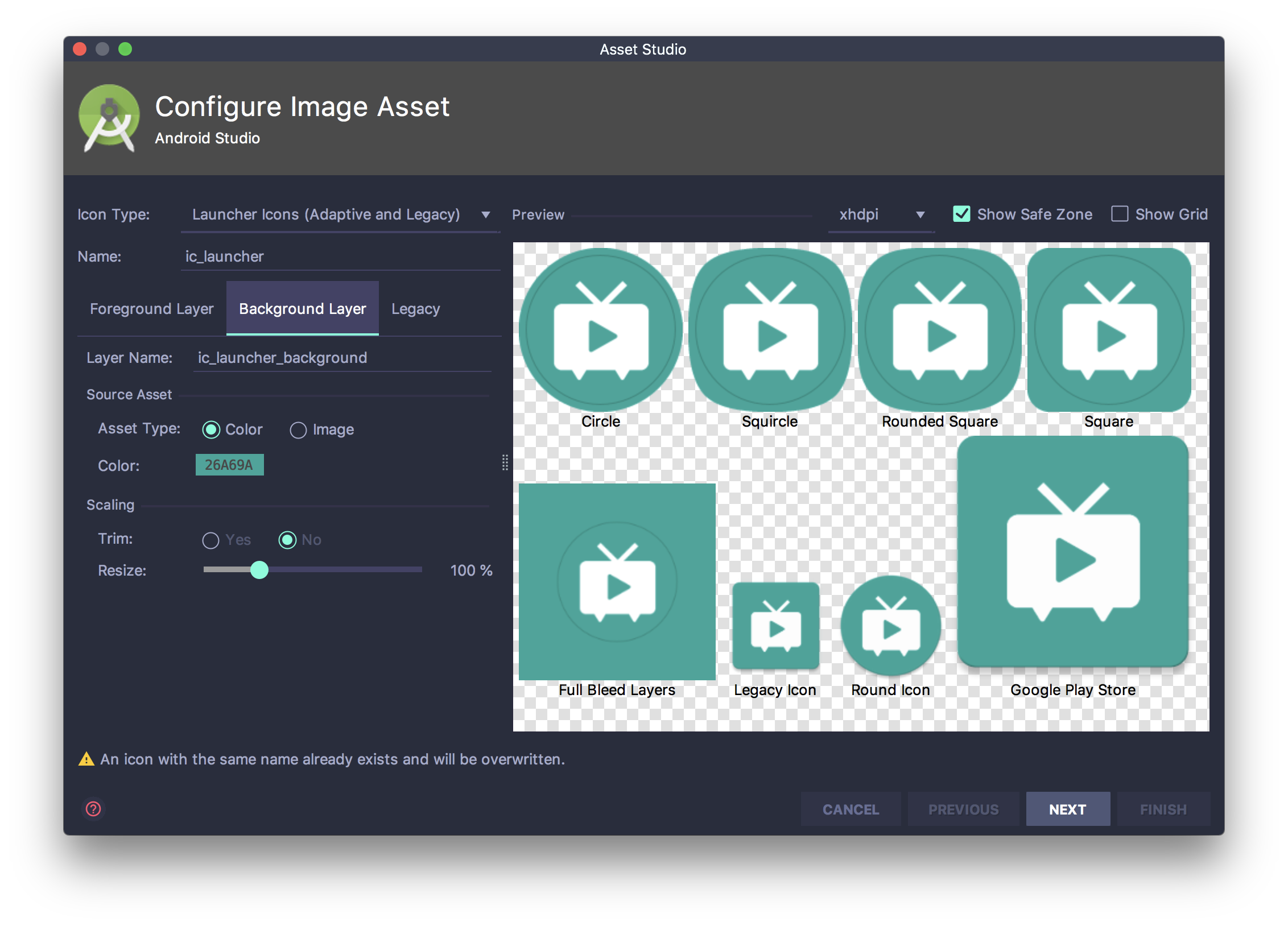
Task: Click the Squircle icon preview
Action: click(x=770, y=330)
